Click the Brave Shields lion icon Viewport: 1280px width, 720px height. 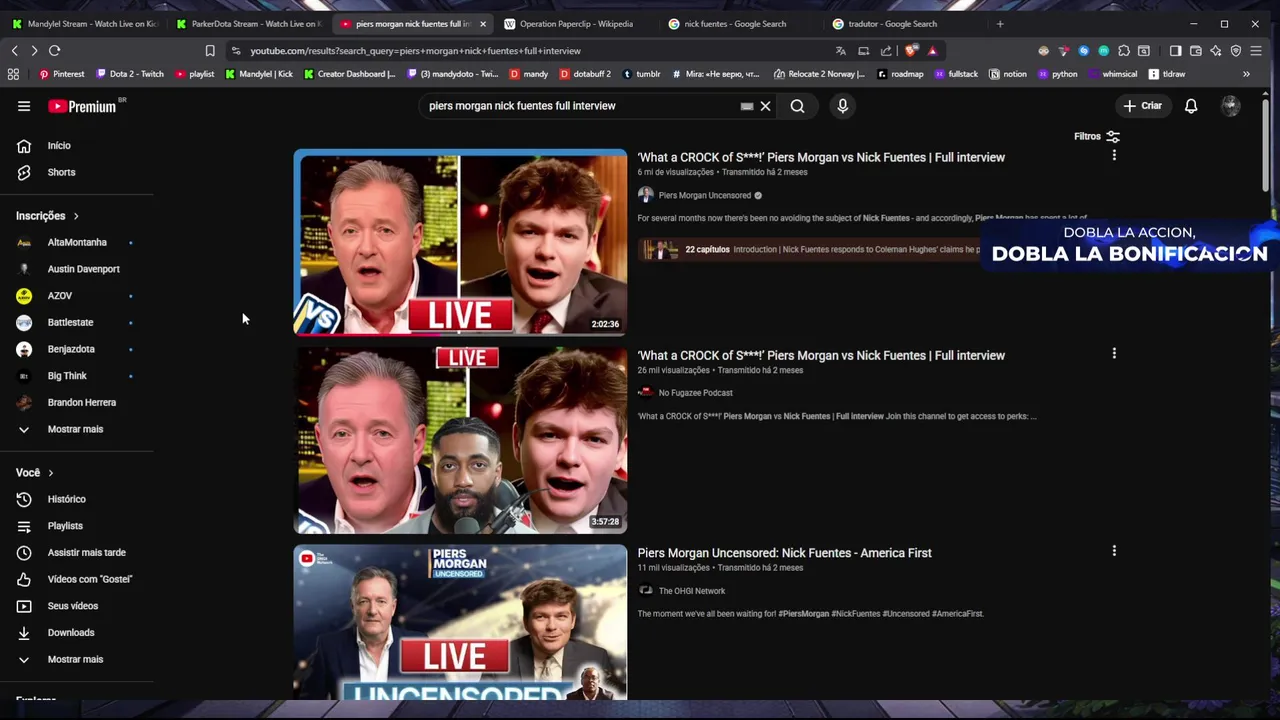tap(910, 50)
